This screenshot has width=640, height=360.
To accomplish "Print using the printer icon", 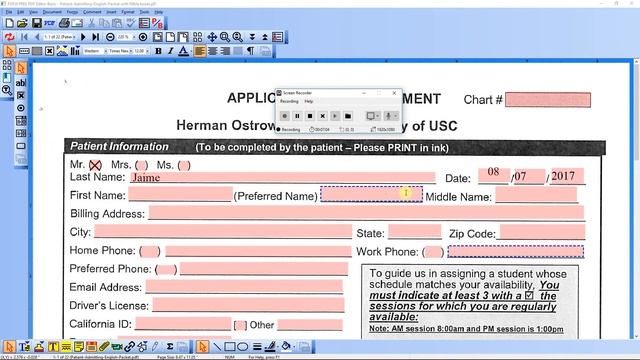I will 64,23.
